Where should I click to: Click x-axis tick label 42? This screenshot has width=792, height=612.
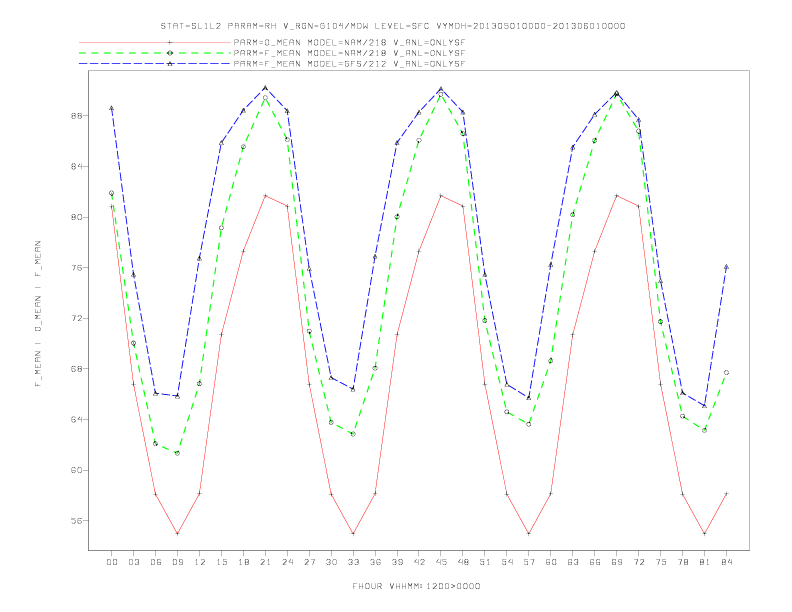419,562
